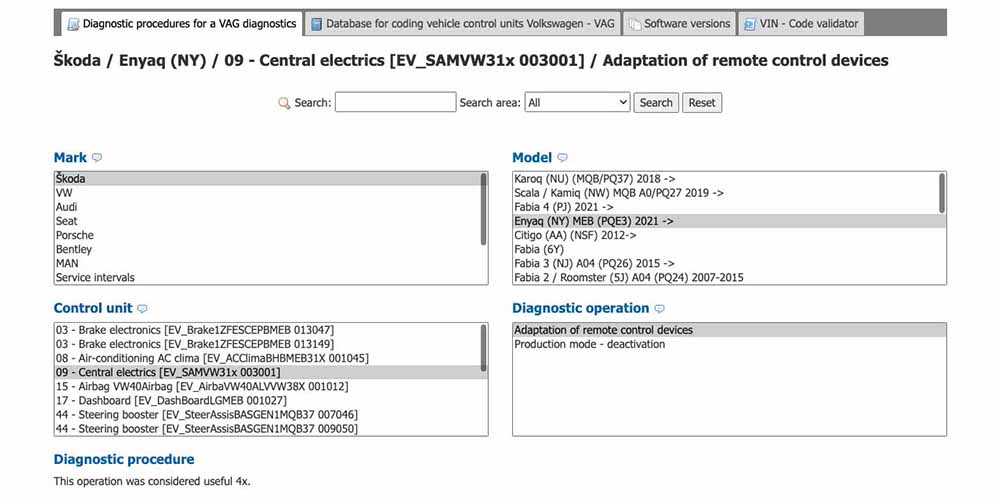This screenshot has height=500, width=1000.
Task: Click the Software versions tab icon
Action: point(634,23)
